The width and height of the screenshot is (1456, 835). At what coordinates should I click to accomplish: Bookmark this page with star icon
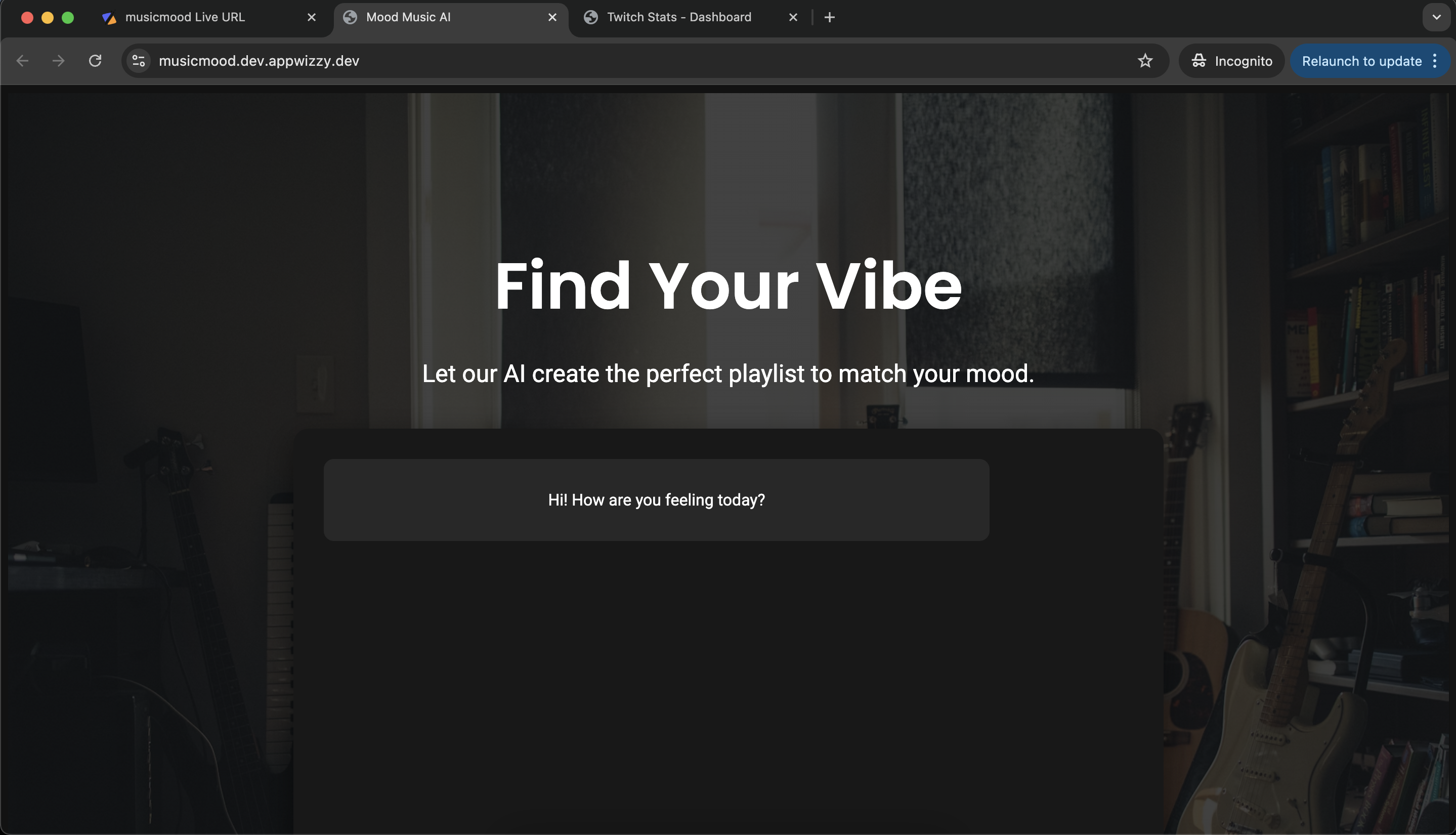pyautogui.click(x=1145, y=61)
